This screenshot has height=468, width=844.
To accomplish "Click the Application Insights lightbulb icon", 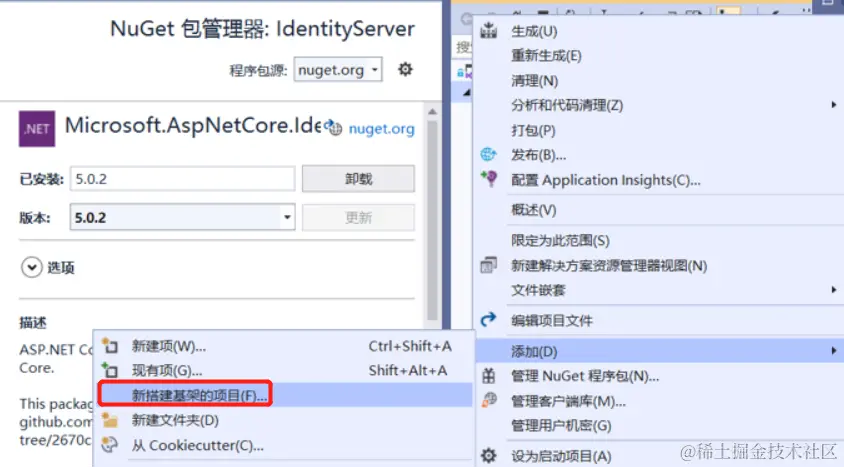I will tap(489, 178).
